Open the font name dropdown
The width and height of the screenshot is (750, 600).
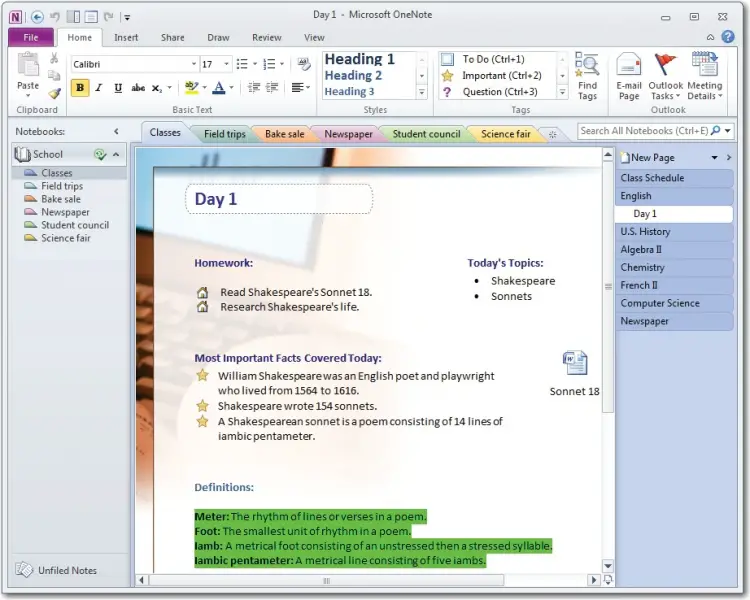tap(194, 64)
